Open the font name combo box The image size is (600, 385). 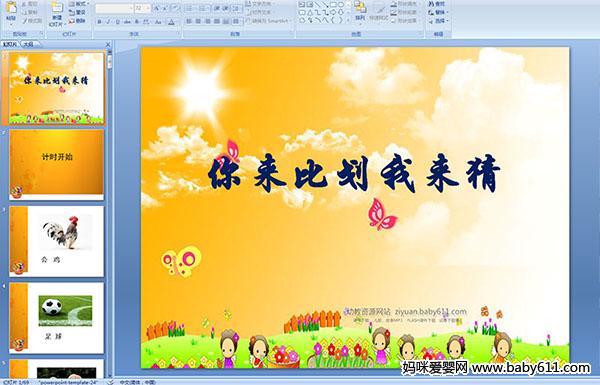(x=114, y=8)
